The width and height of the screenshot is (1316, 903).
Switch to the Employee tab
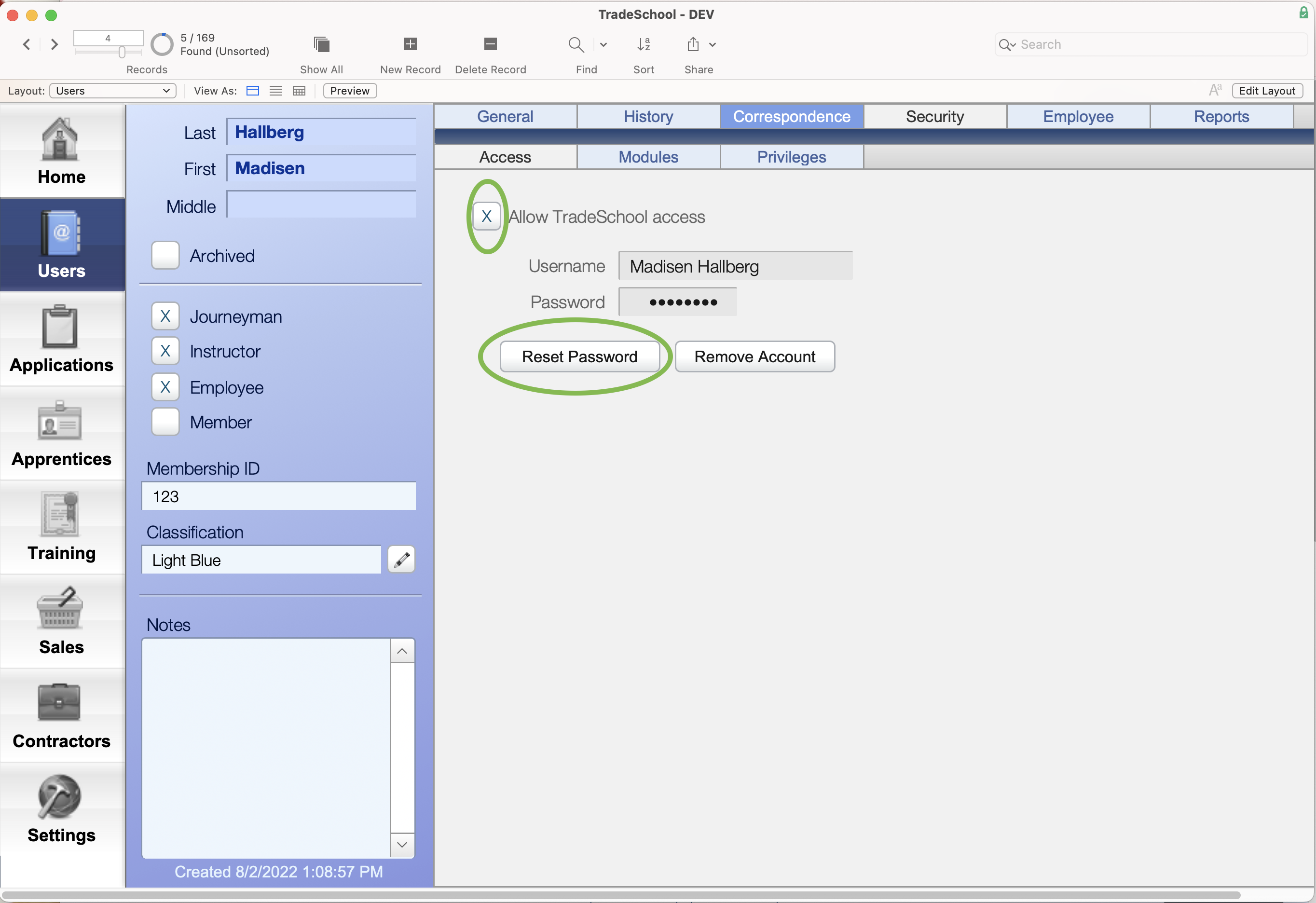pos(1078,117)
